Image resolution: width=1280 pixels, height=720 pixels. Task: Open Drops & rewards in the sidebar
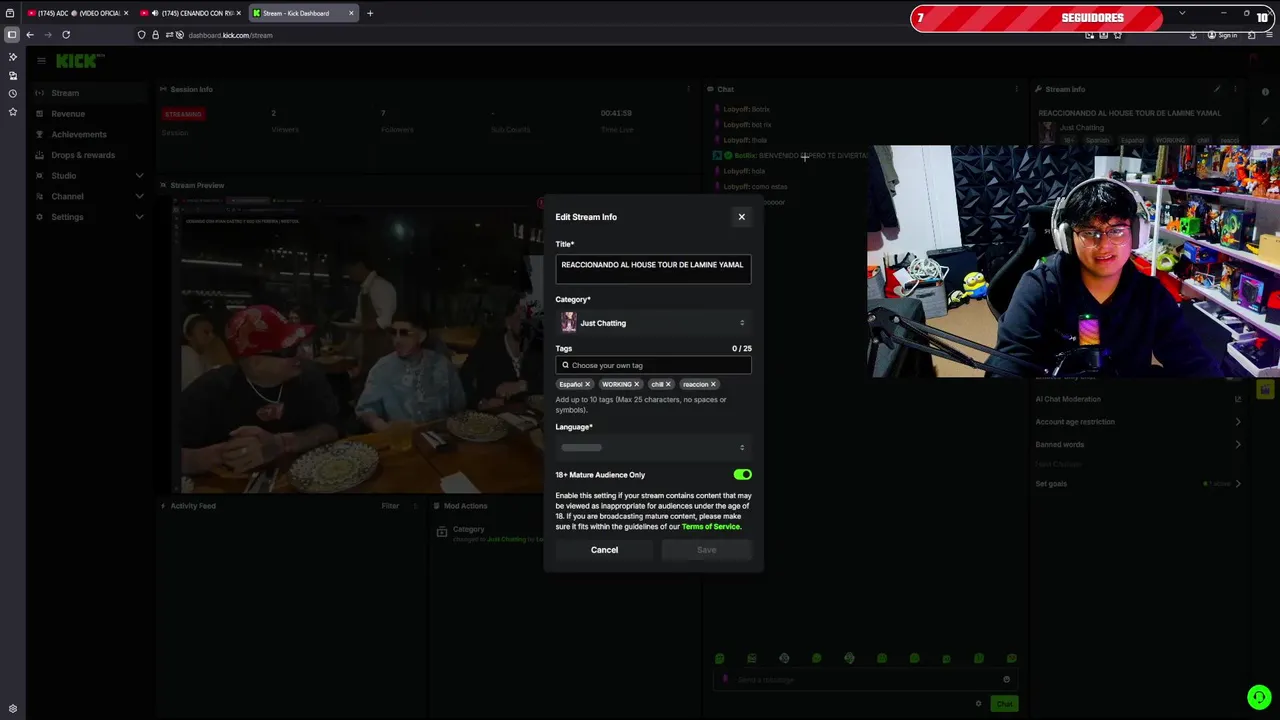pyautogui.click(x=88, y=155)
